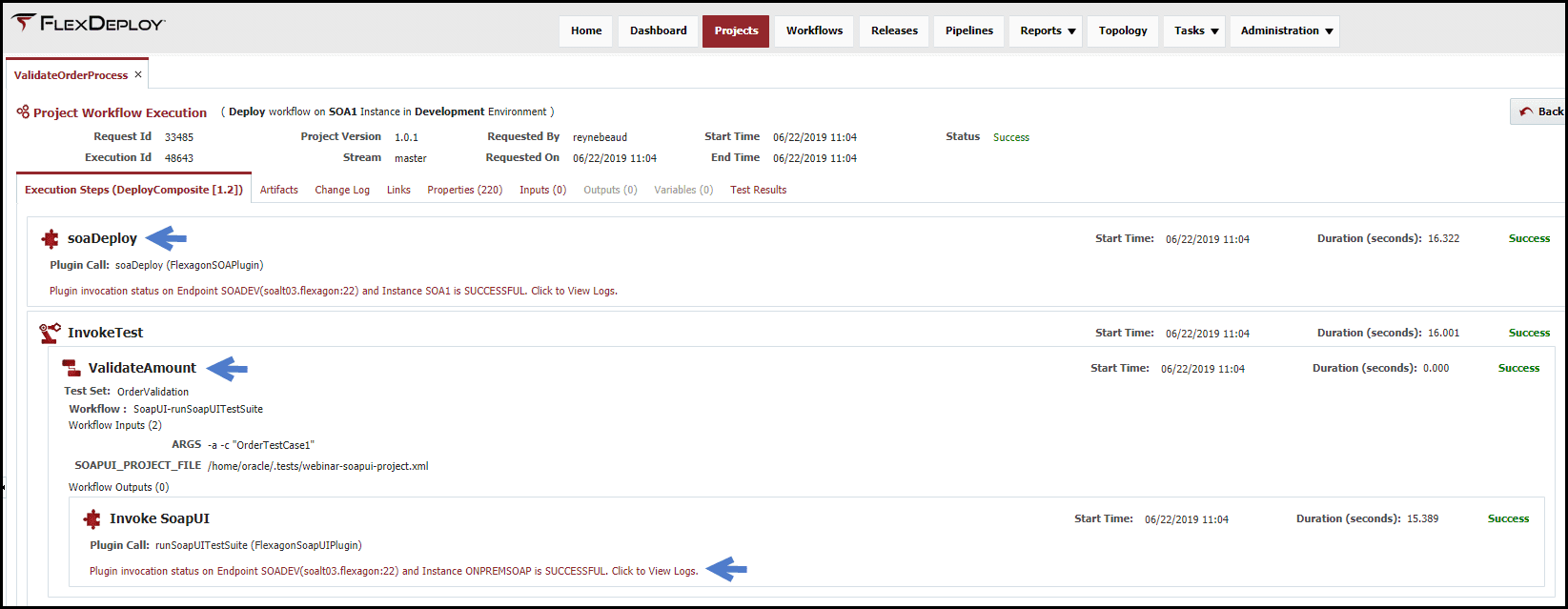Open the Releases page
Screen dimensions: 1568x609
coord(894,30)
